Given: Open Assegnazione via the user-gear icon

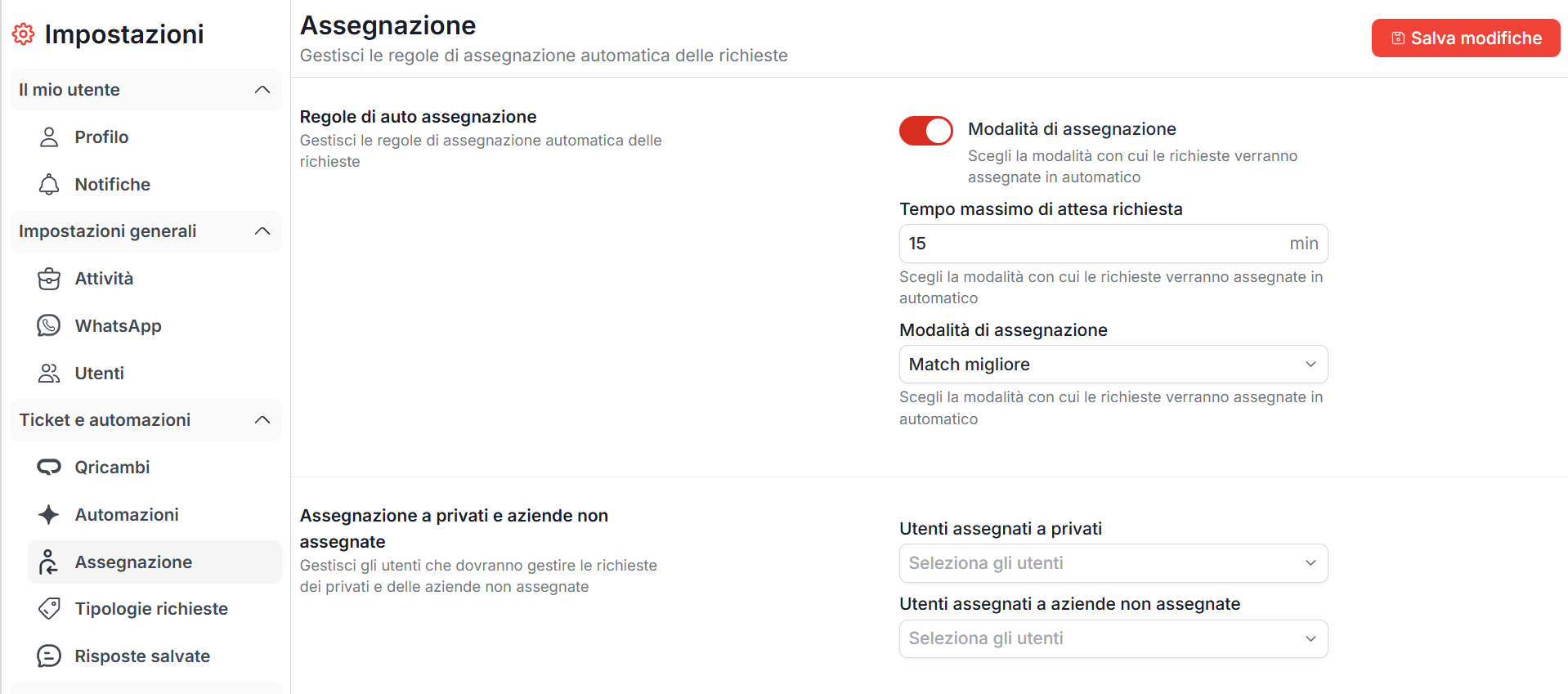Looking at the screenshot, I should pyautogui.click(x=49, y=562).
